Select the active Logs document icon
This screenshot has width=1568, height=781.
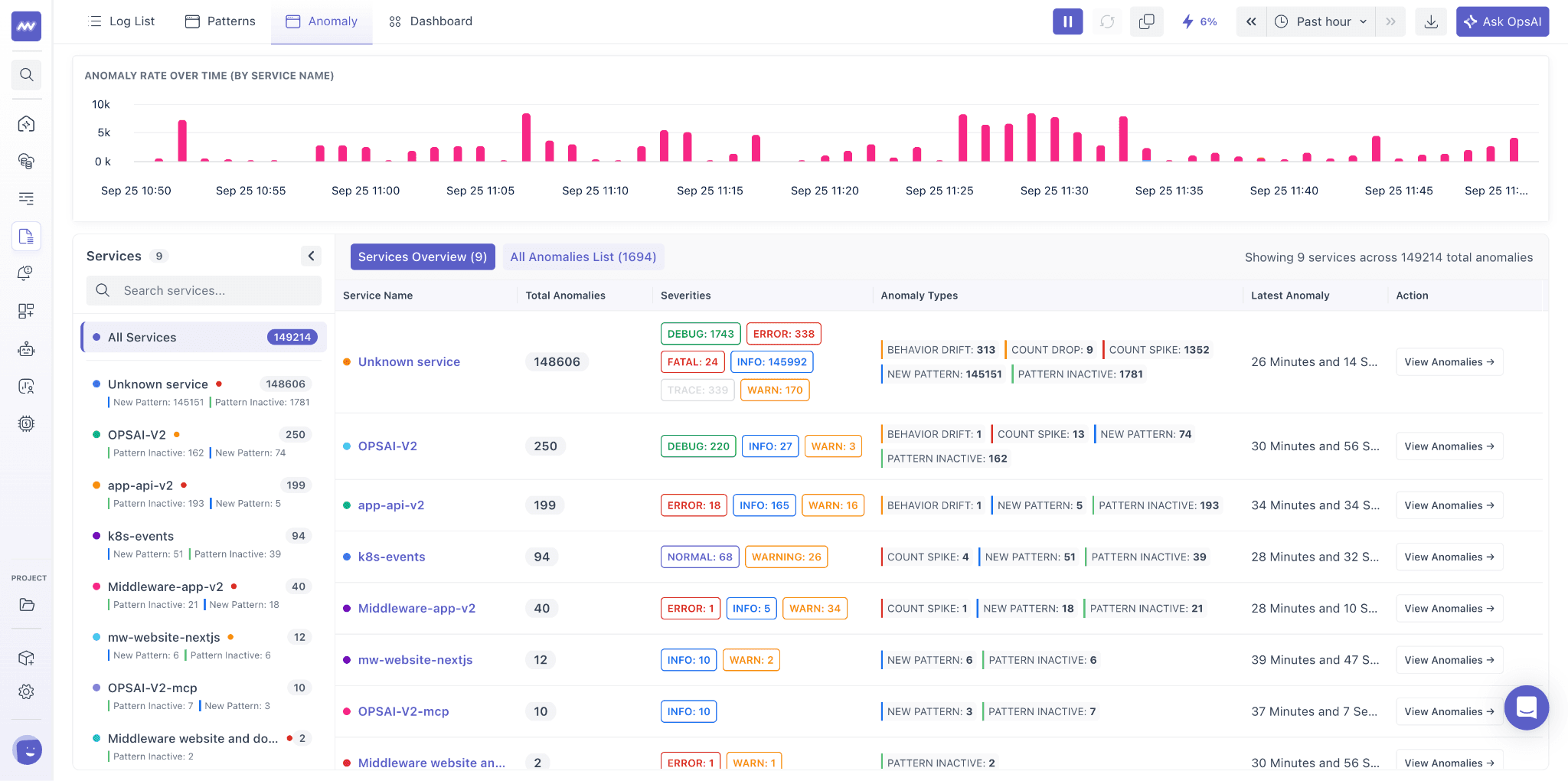(x=26, y=236)
